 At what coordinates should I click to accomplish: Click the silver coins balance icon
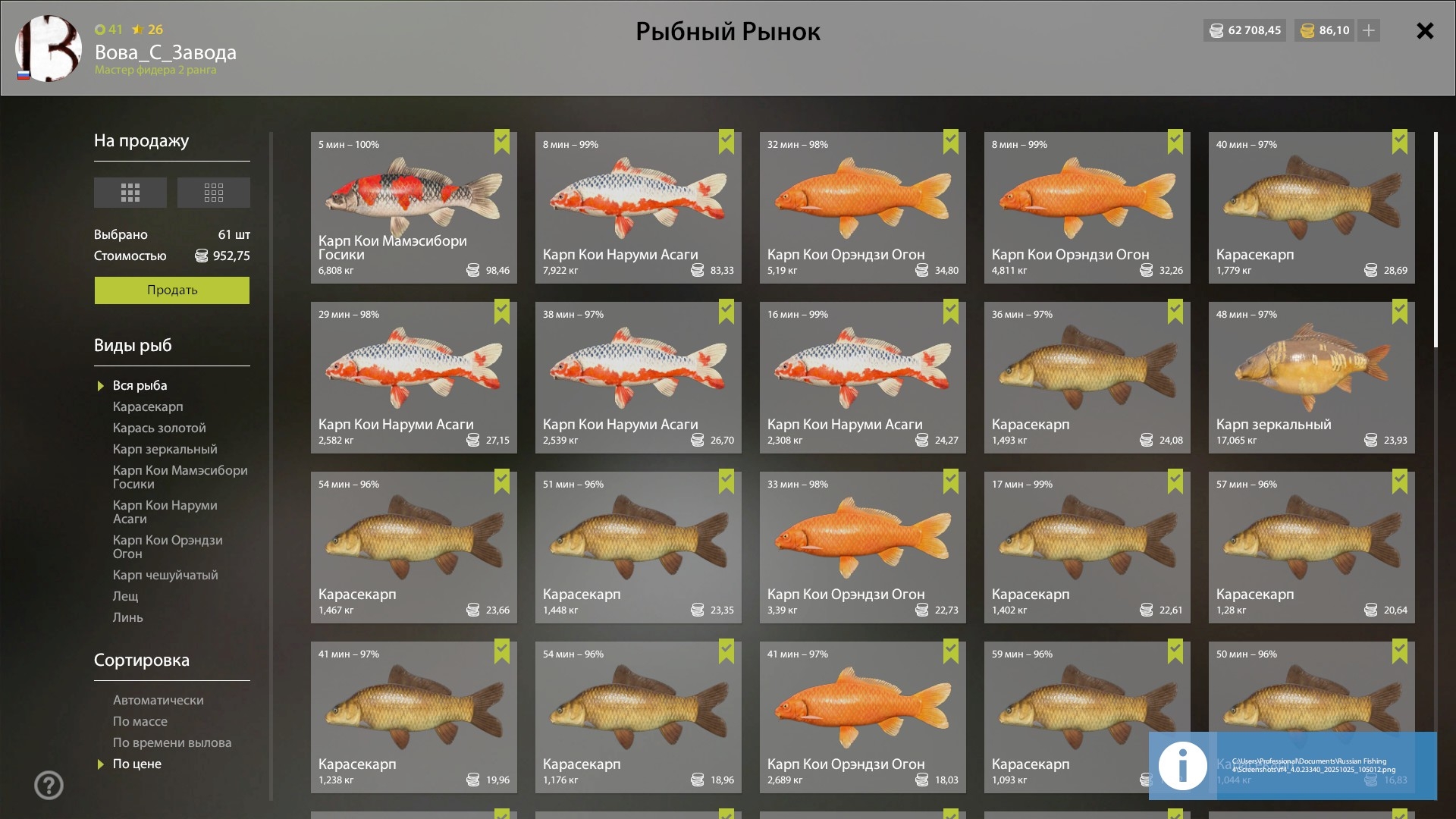pos(1216,30)
